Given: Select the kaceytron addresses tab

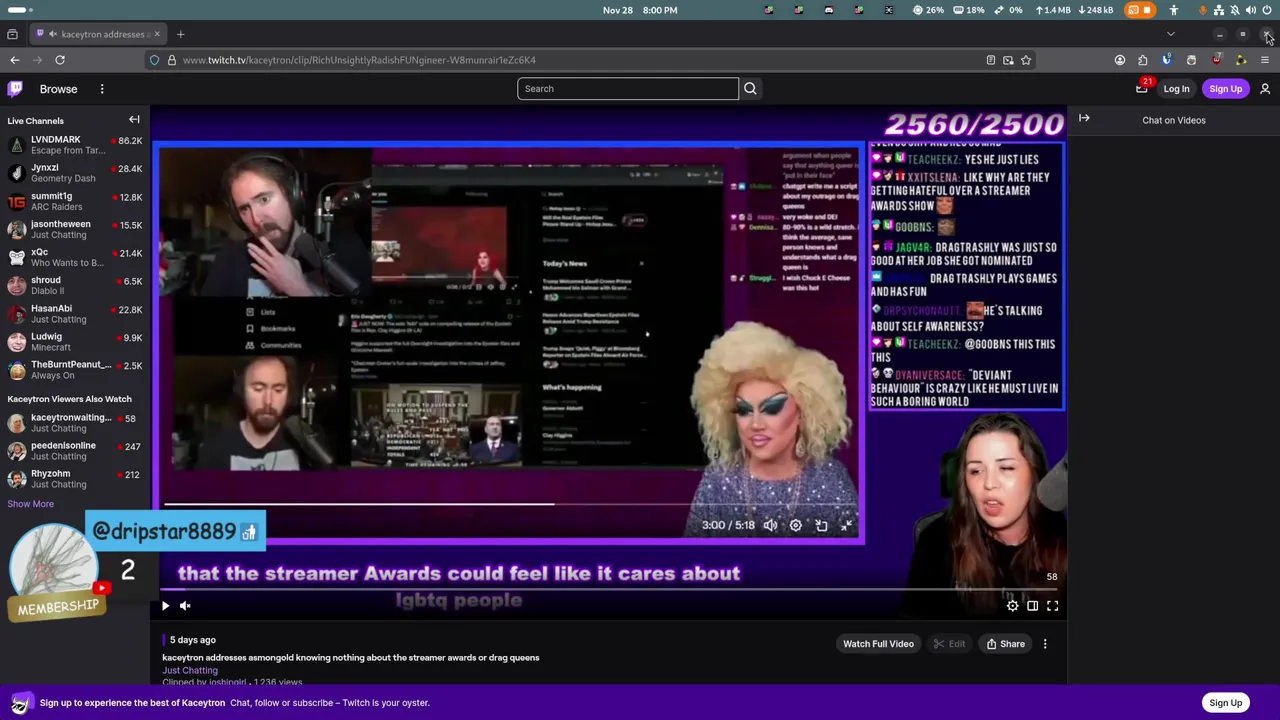Looking at the screenshot, I should coord(98,34).
